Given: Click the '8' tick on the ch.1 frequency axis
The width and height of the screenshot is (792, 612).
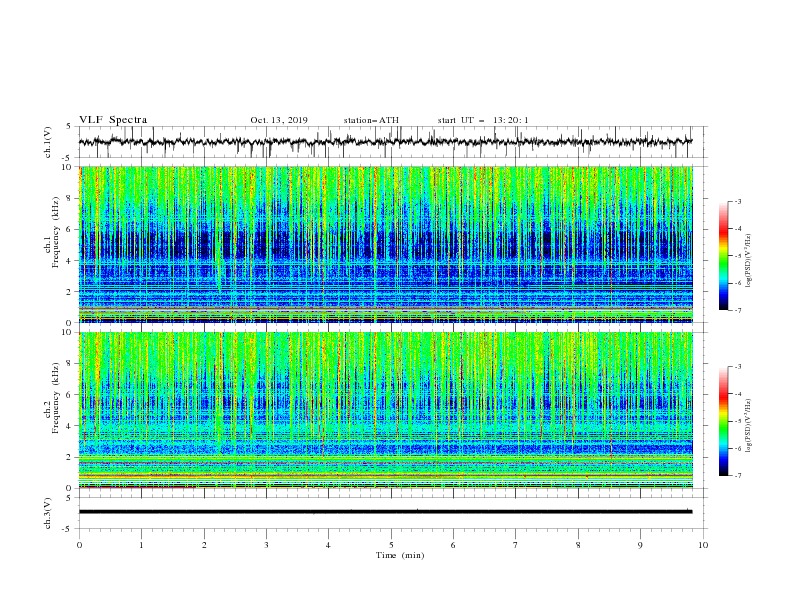Looking at the screenshot, I should [x=70, y=198].
